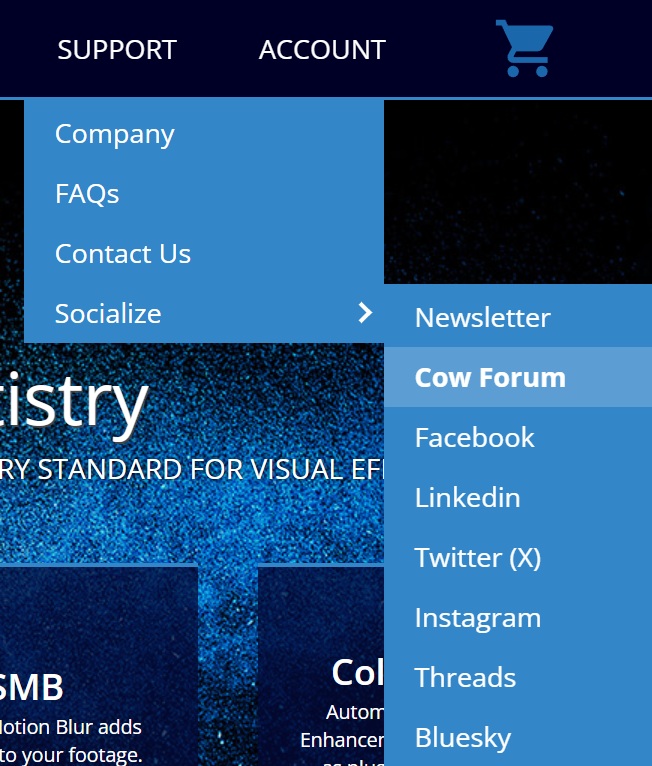Open the ACCOUNT menu
The width and height of the screenshot is (652, 766).
click(x=322, y=50)
